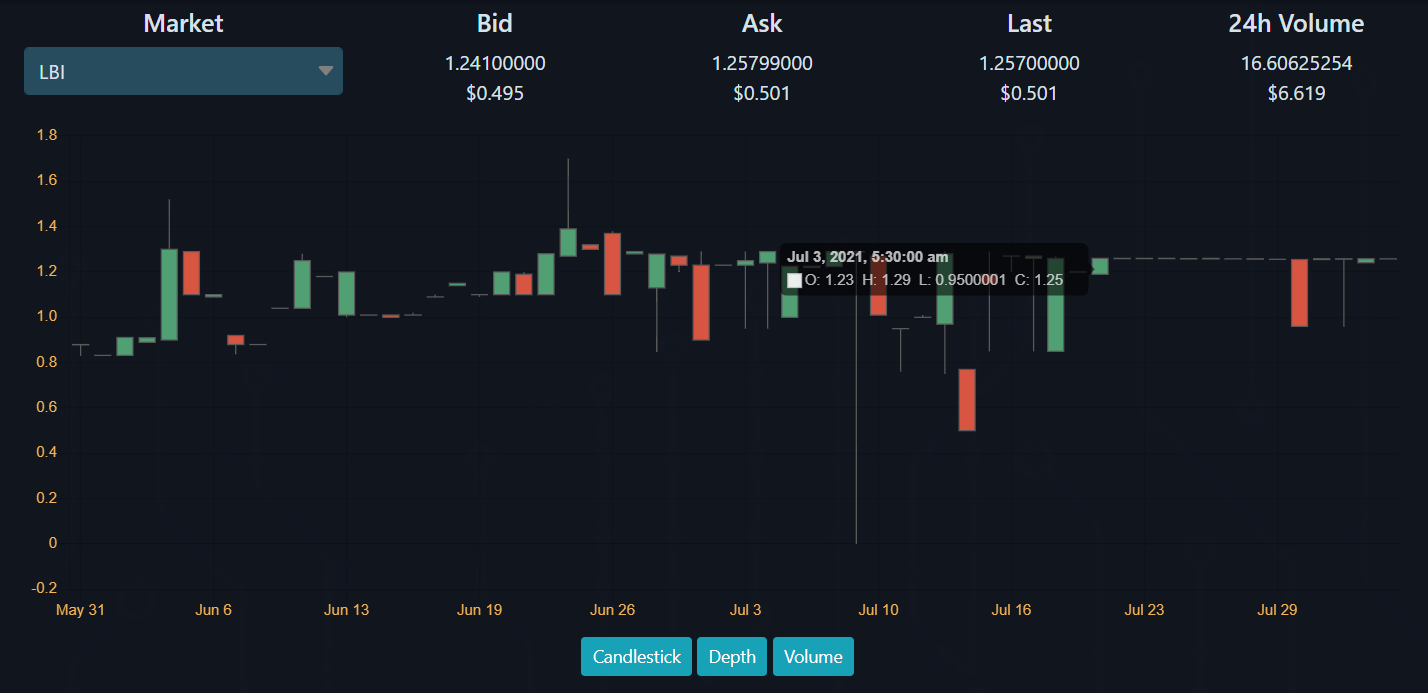Open the LBI market dropdown

183,71
